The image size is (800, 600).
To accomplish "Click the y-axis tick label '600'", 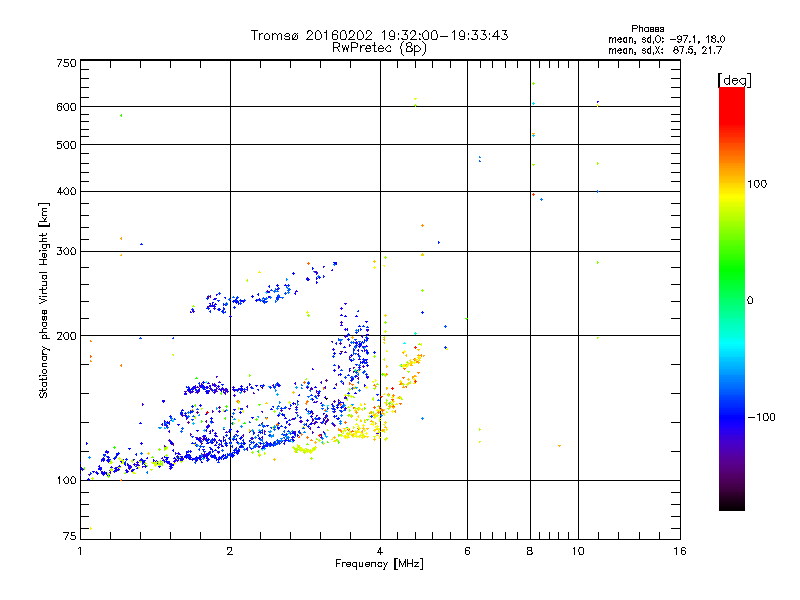I will click(66, 107).
